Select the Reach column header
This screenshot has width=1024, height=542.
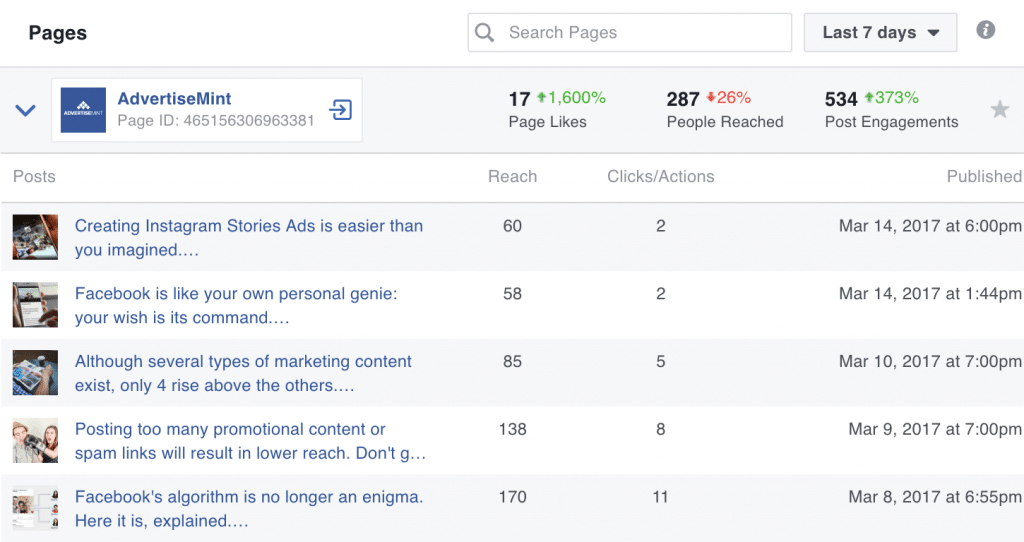[x=513, y=176]
